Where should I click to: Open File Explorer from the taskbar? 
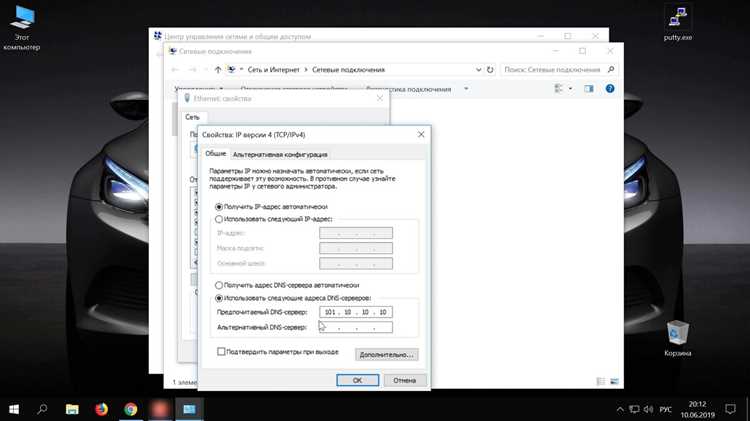point(72,409)
